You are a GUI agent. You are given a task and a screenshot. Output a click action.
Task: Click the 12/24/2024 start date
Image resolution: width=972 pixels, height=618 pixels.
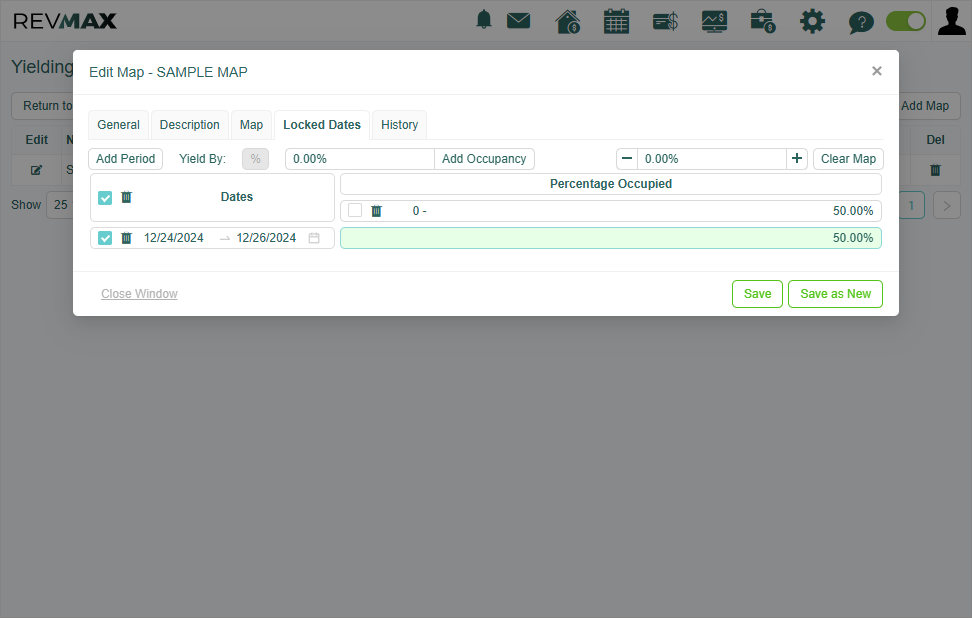tap(174, 238)
